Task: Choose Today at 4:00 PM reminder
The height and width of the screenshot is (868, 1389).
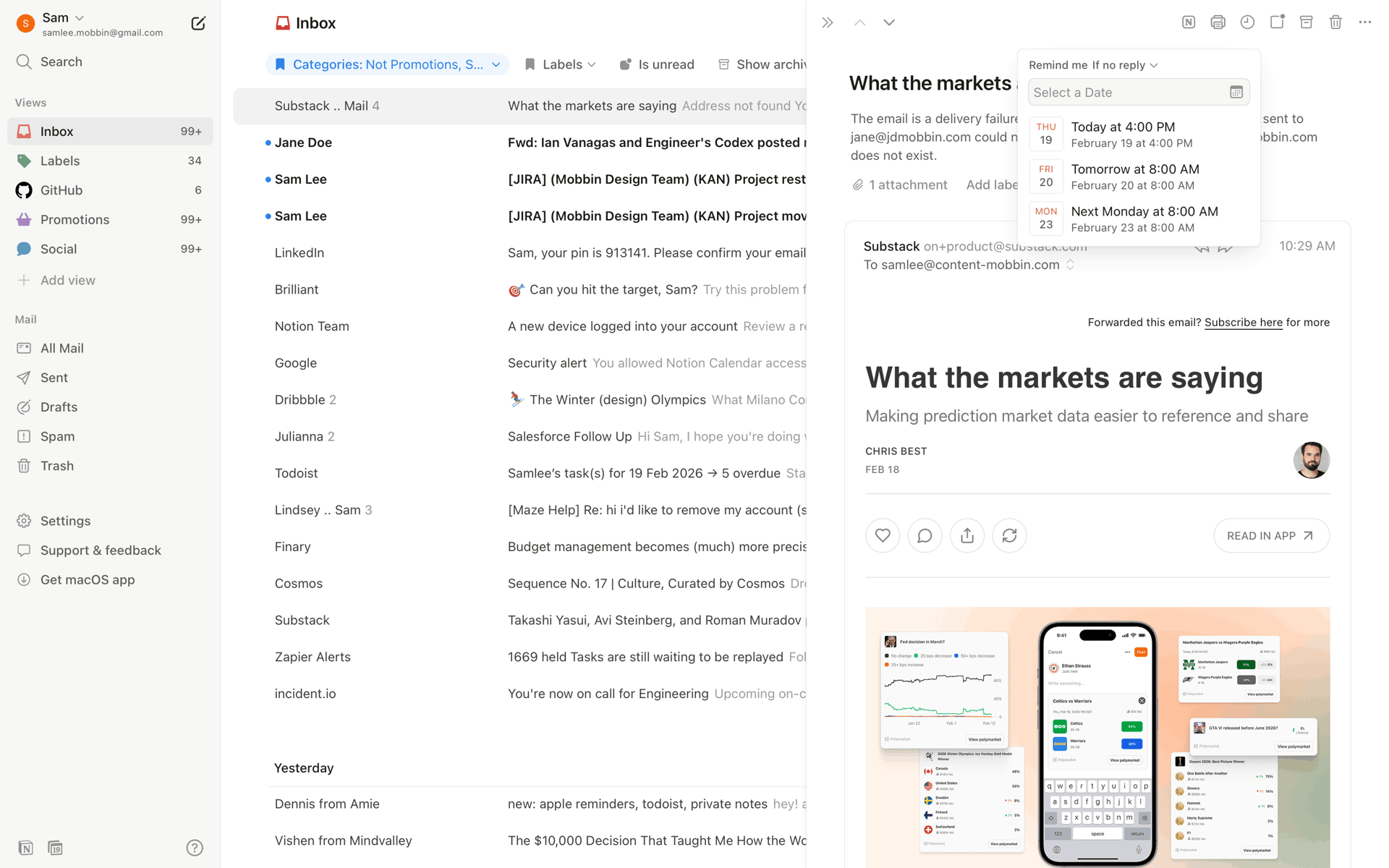Action: click(x=1139, y=135)
